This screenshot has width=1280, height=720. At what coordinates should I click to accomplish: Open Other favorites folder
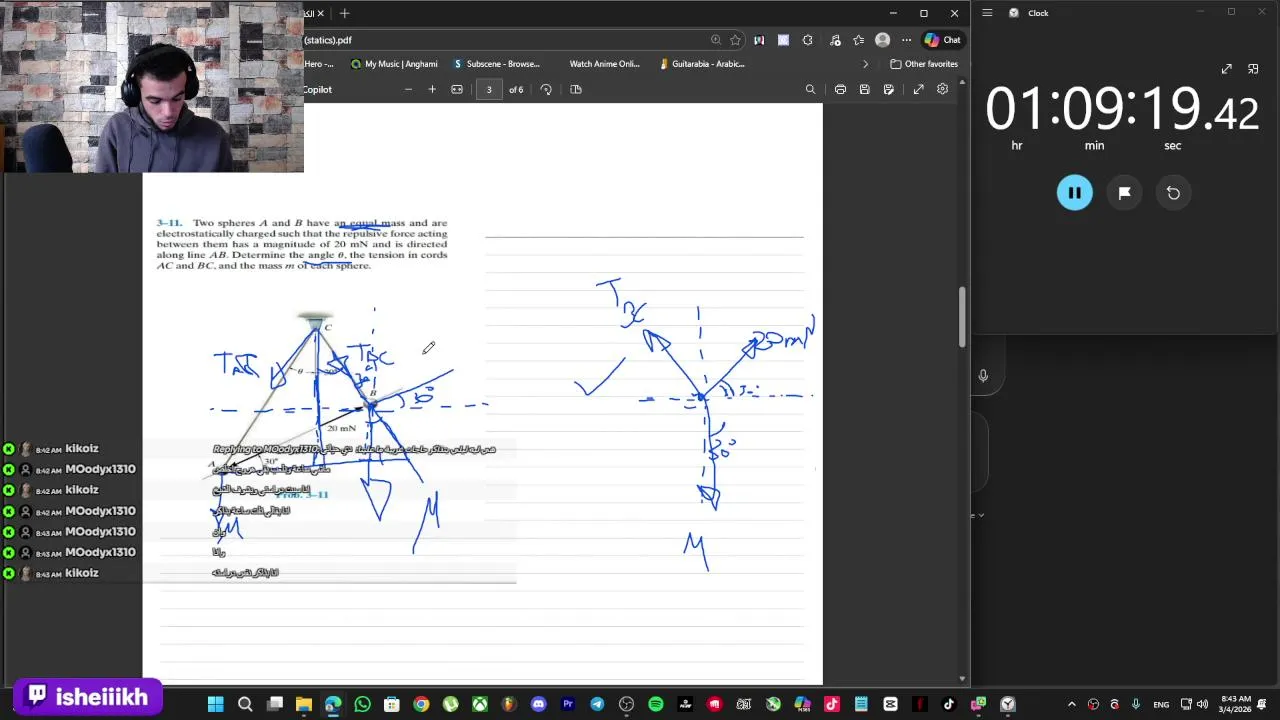click(924, 64)
